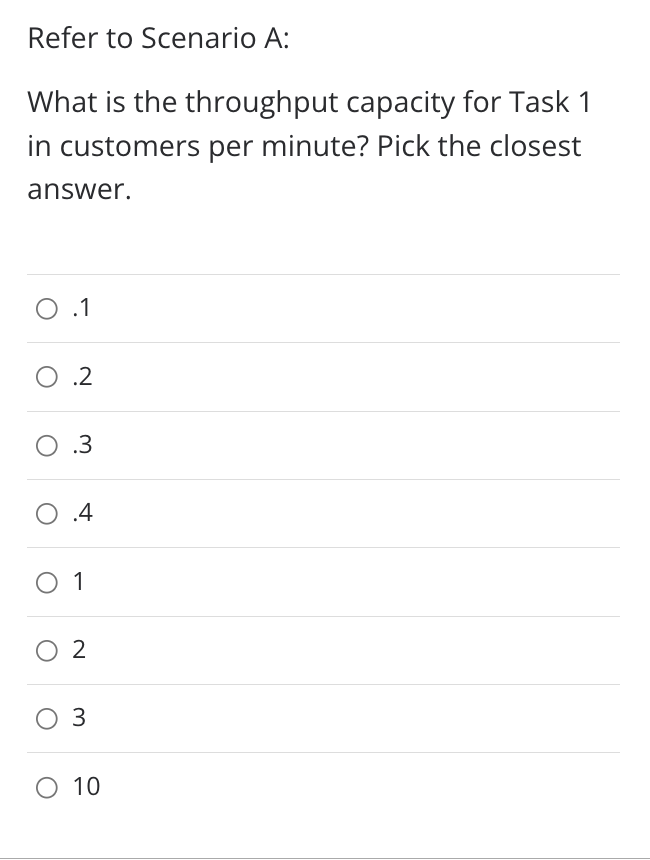This screenshot has height=860, width=650.
Task: Select the radio button for answer .1
Action: tap(46, 308)
